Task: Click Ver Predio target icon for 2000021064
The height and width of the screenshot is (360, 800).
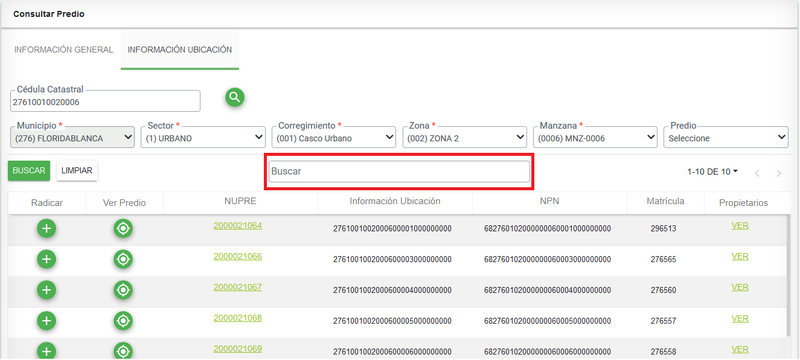Action: (x=123, y=229)
